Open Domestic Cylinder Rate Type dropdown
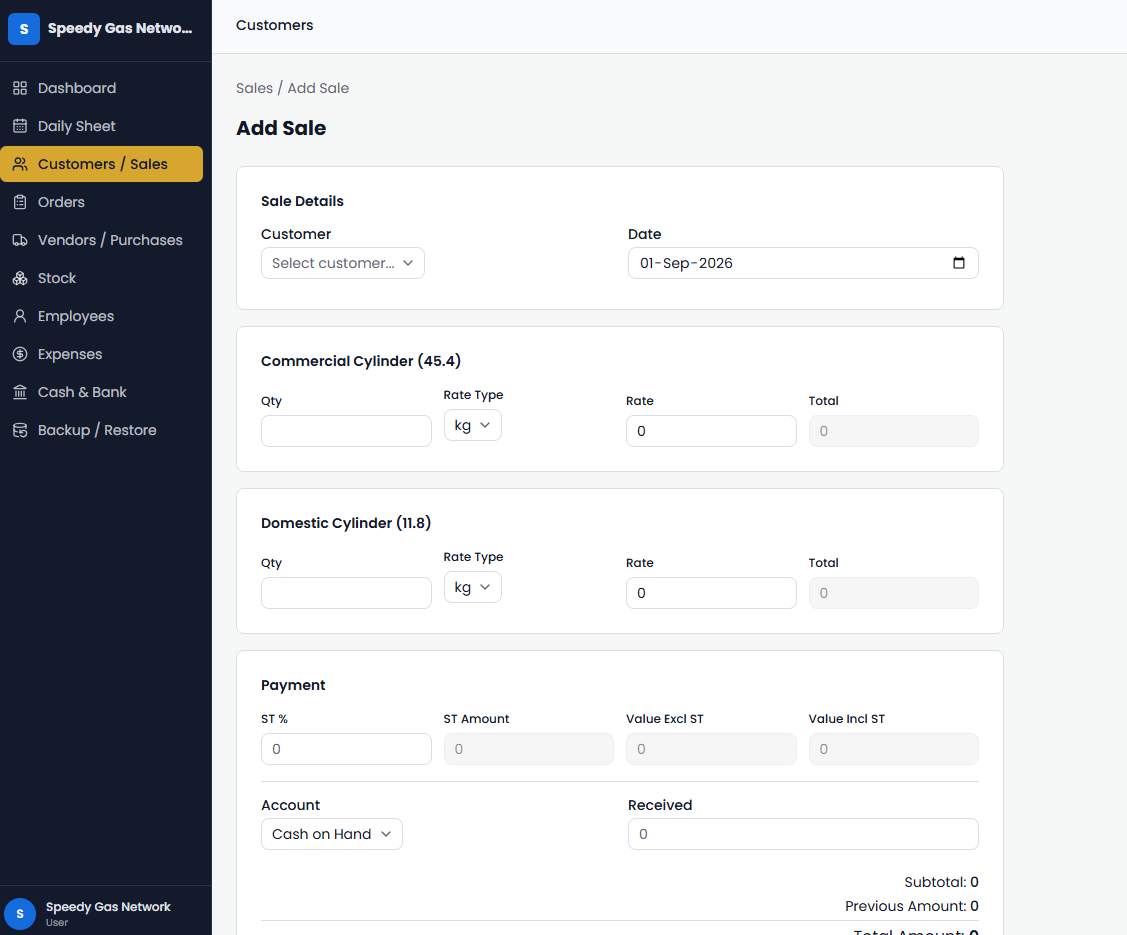The height and width of the screenshot is (935, 1127). tap(472, 587)
